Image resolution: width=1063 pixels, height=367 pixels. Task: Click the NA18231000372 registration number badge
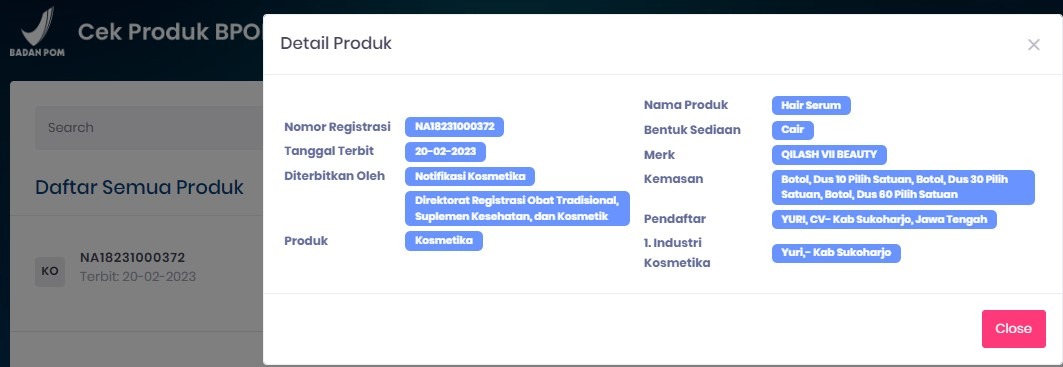[454, 127]
